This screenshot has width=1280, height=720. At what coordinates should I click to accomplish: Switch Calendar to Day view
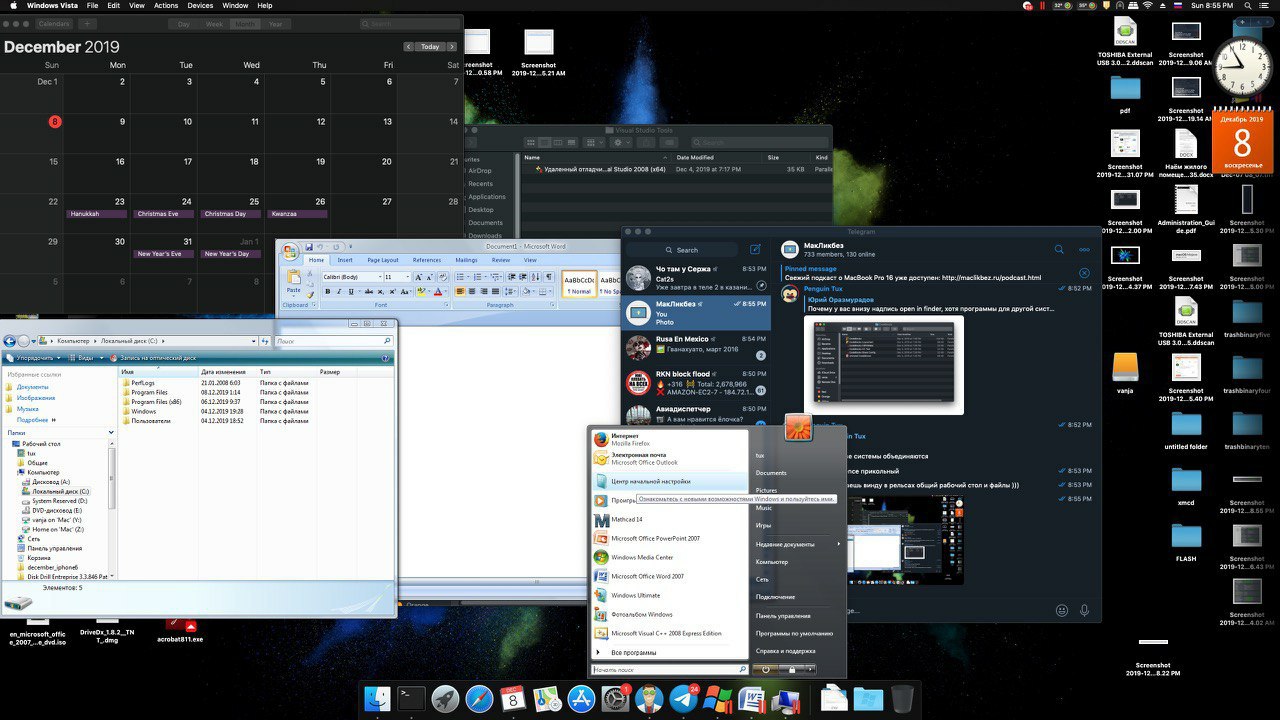[183, 23]
